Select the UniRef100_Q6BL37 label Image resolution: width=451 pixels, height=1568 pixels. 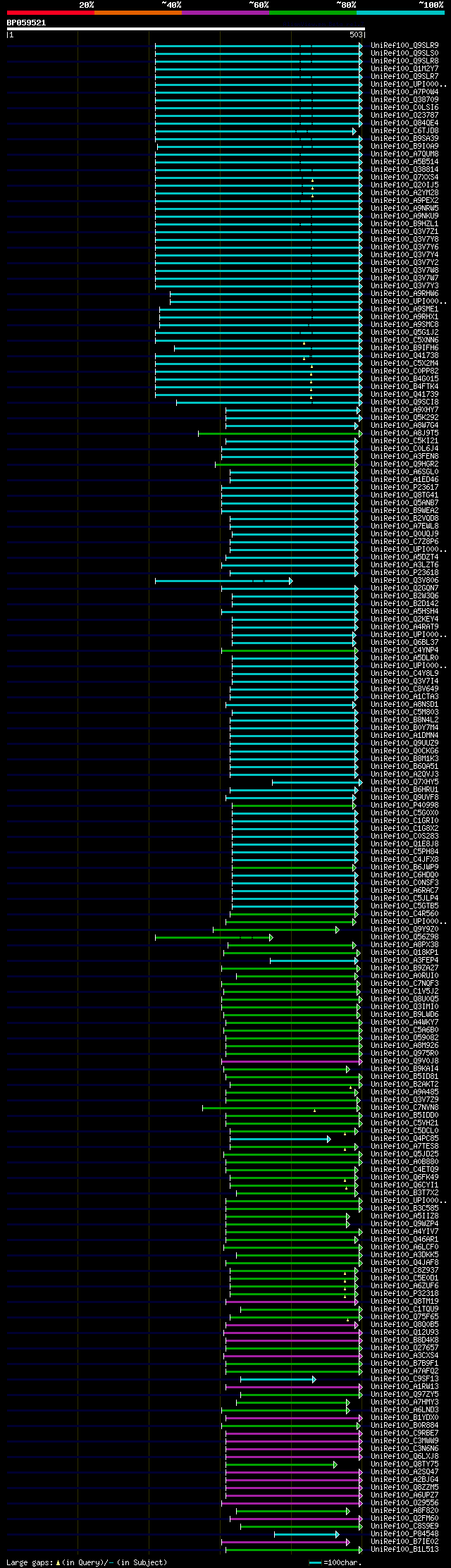pos(404,642)
